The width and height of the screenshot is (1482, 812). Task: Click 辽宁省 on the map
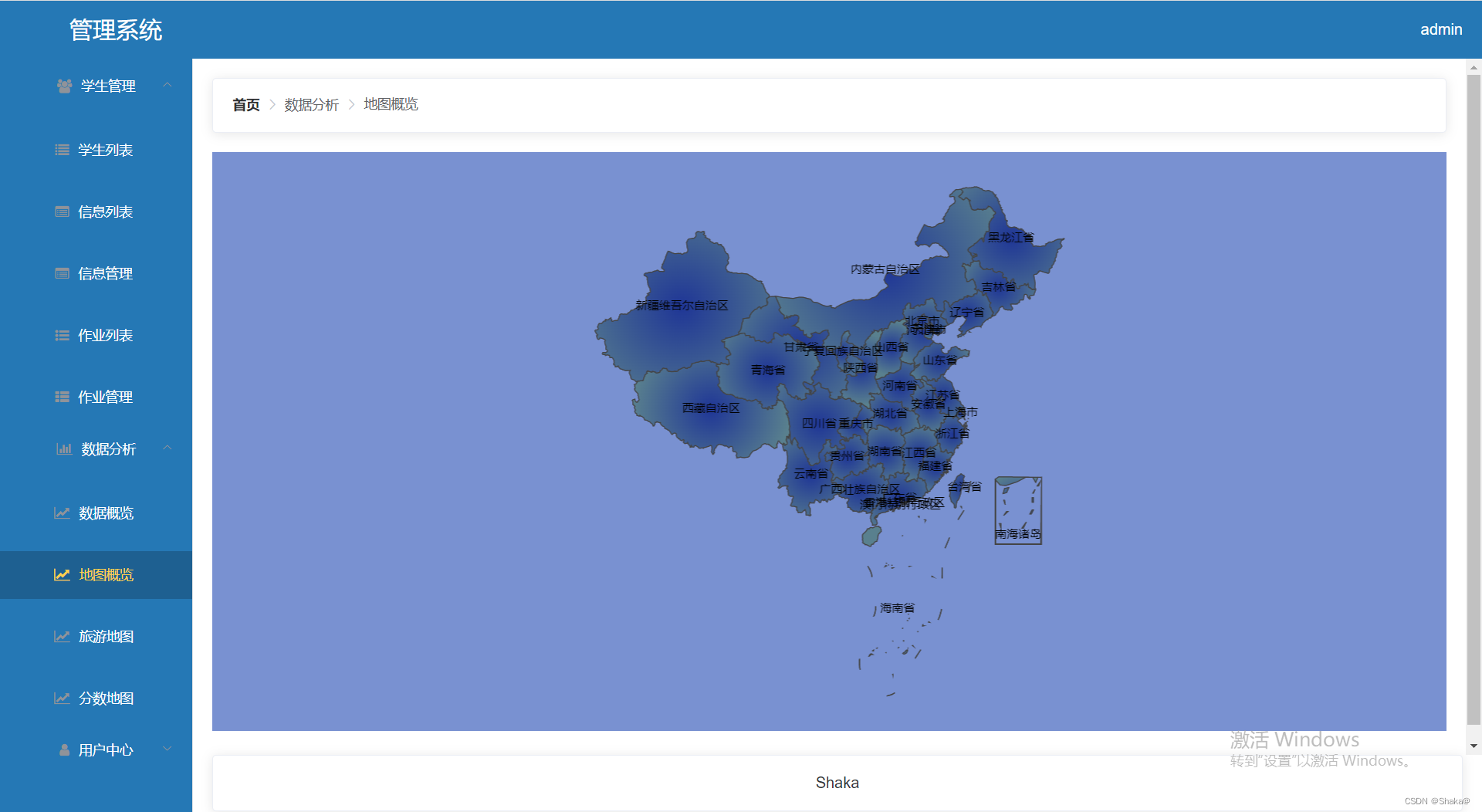pyautogui.click(x=967, y=313)
